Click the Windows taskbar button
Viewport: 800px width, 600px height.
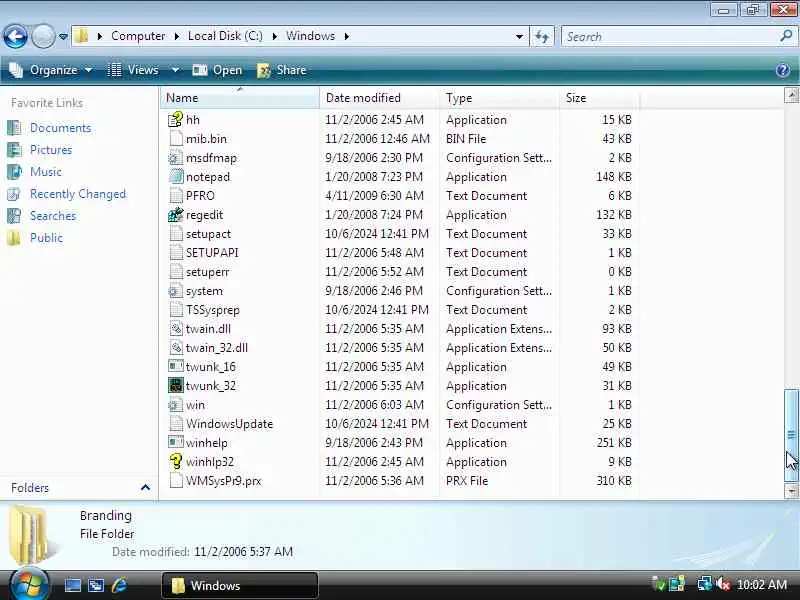240,585
